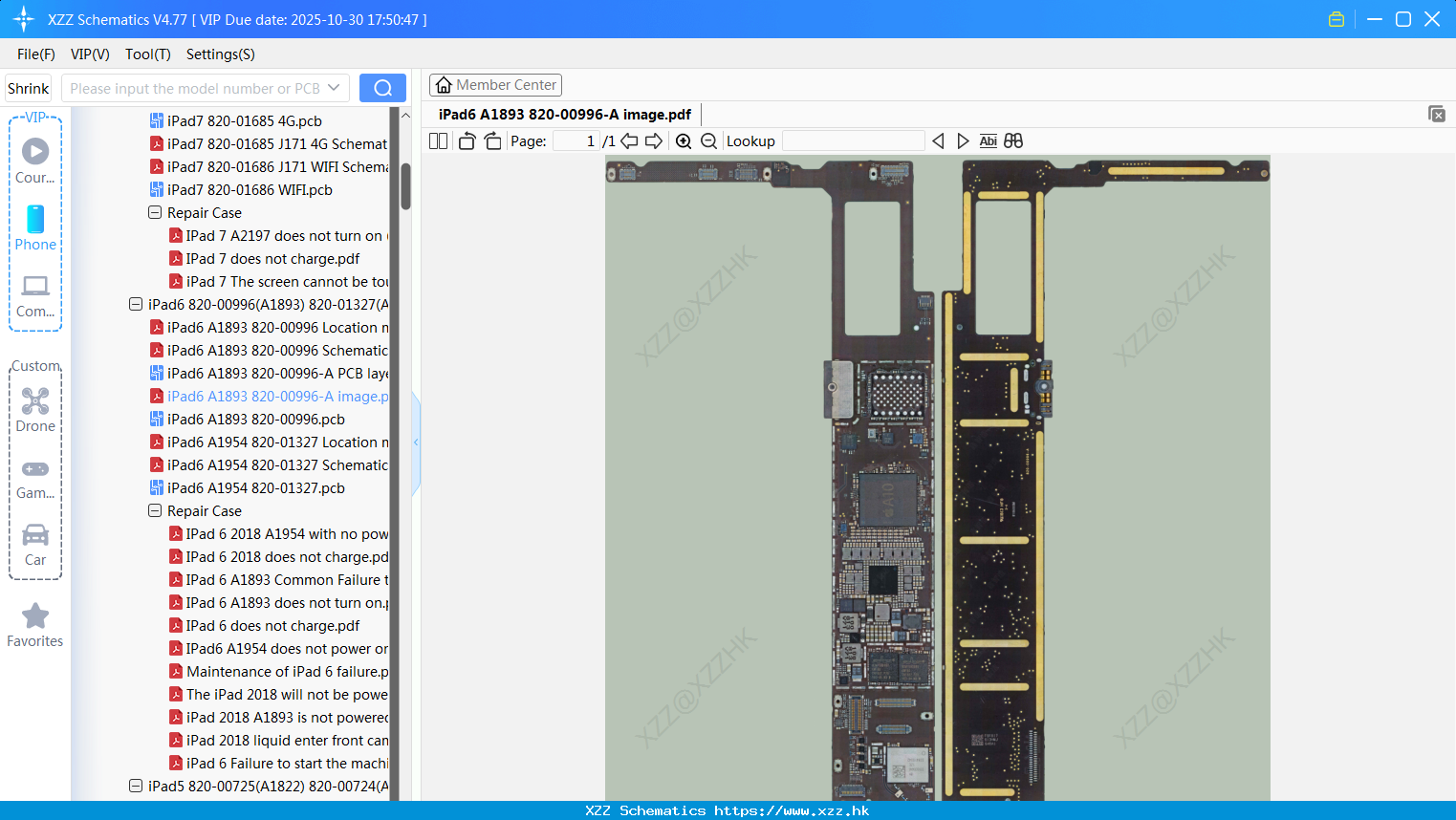1456x820 pixels.
Task: Open iPad 2018 liquid enter front camera
Action: tap(278, 740)
